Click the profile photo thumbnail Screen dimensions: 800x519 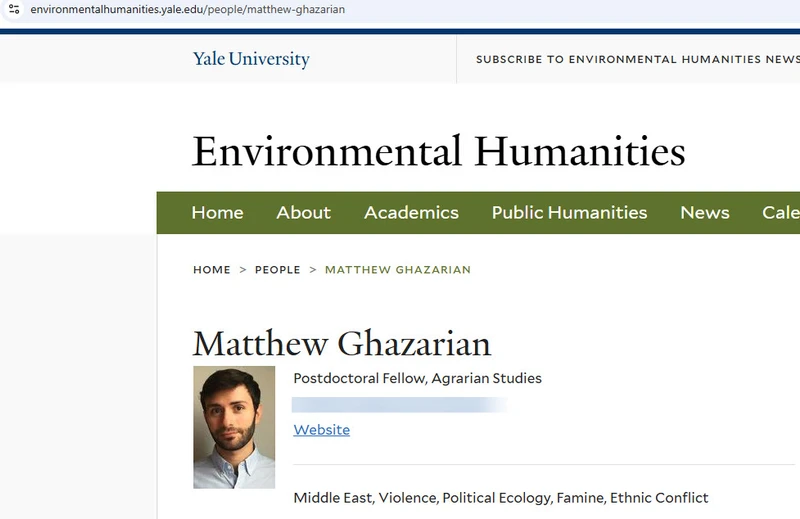point(234,427)
